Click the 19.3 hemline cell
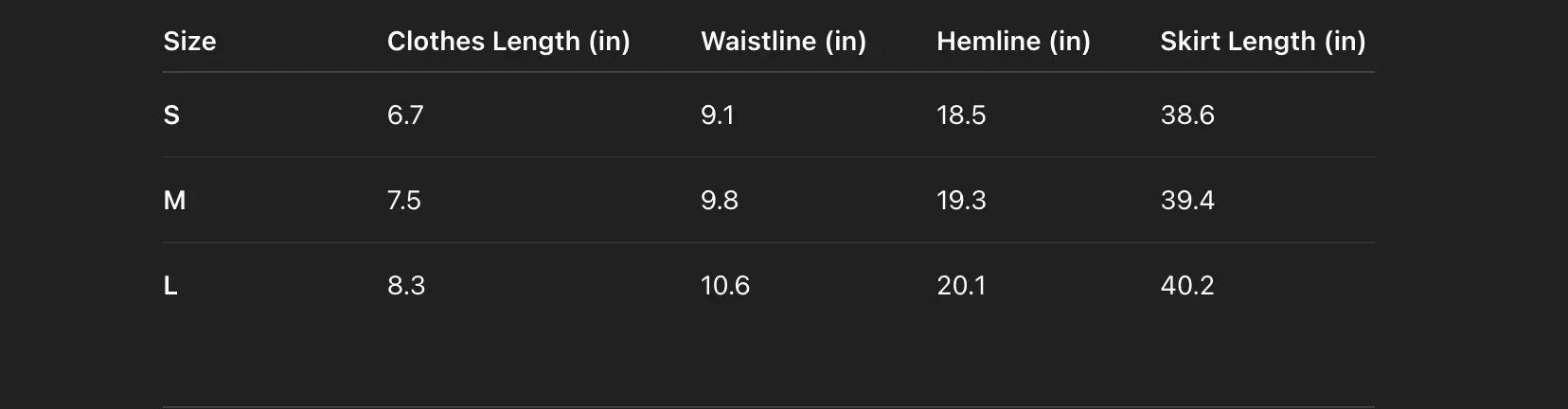 [961, 201]
